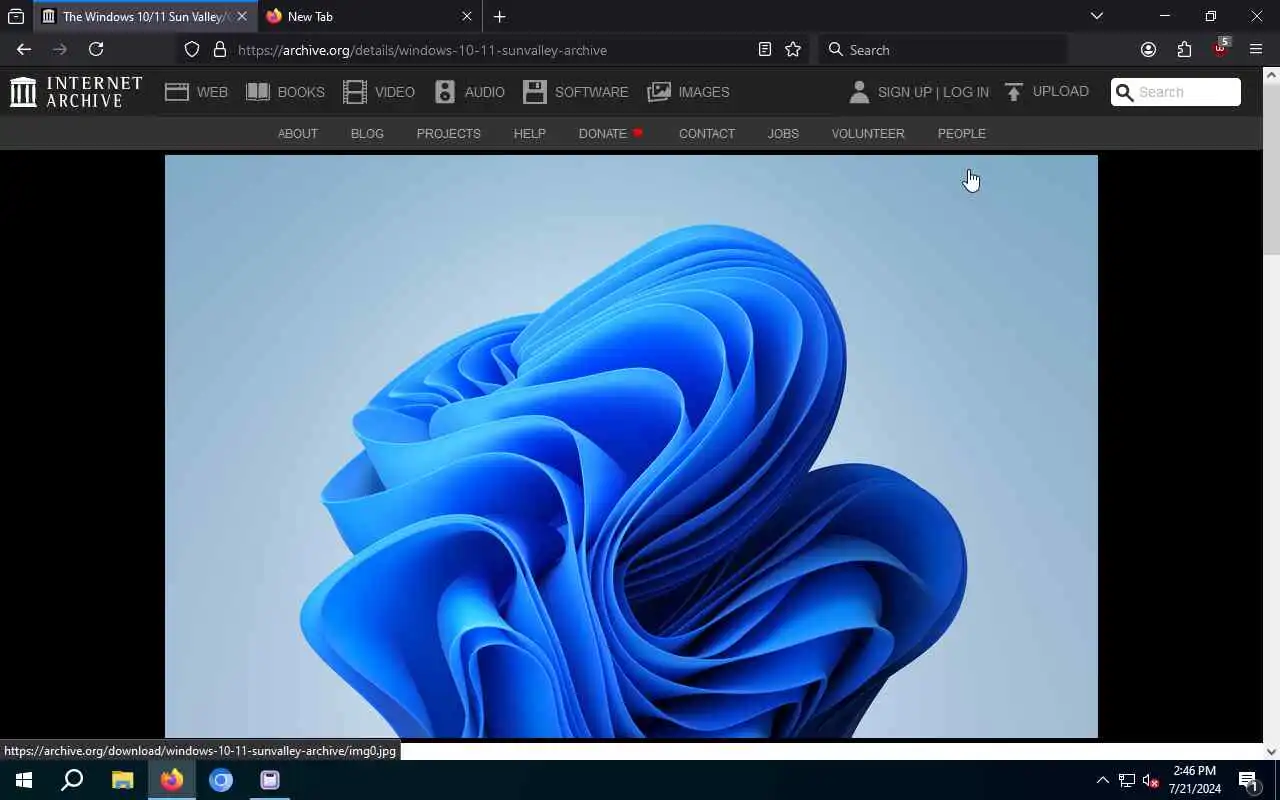Open VOLUNTEER link

(868, 133)
